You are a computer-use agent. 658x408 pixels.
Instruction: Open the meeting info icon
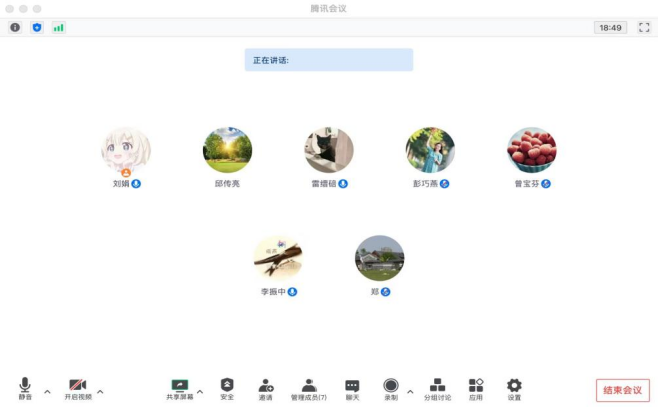(x=15, y=27)
